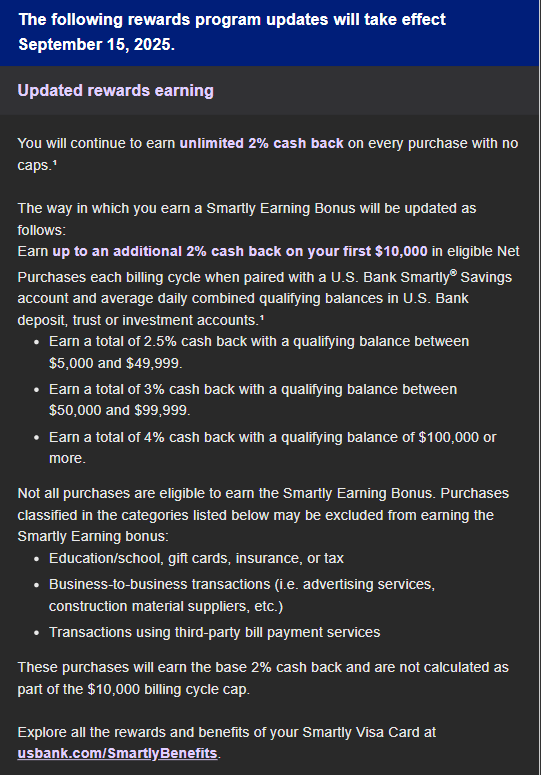The image size is (541, 775).
Task: Click the footnote superscript after "investment accounts."
Action: [262, 318]
